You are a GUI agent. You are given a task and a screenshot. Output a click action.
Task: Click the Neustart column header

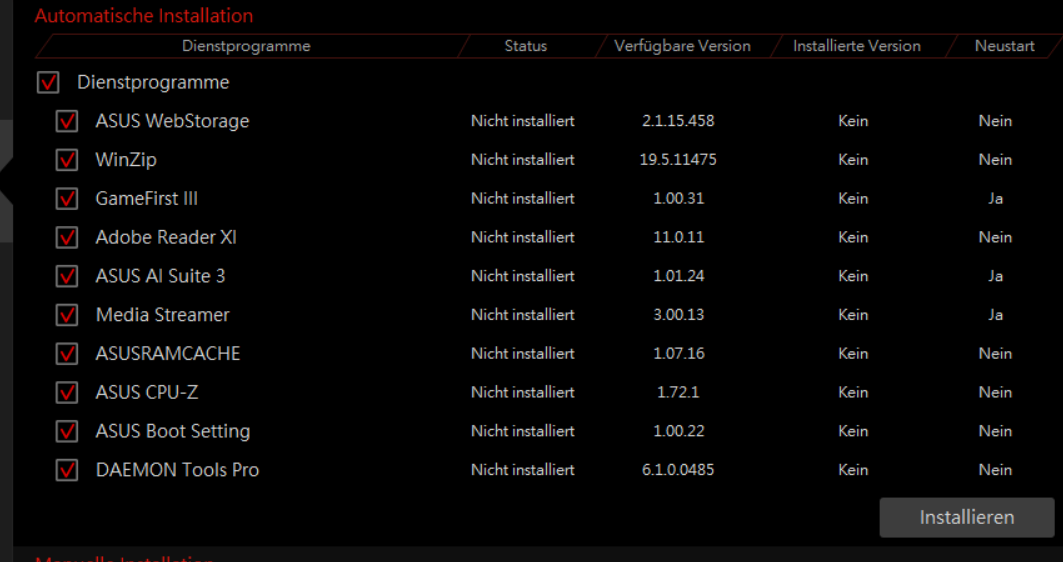1005,46
